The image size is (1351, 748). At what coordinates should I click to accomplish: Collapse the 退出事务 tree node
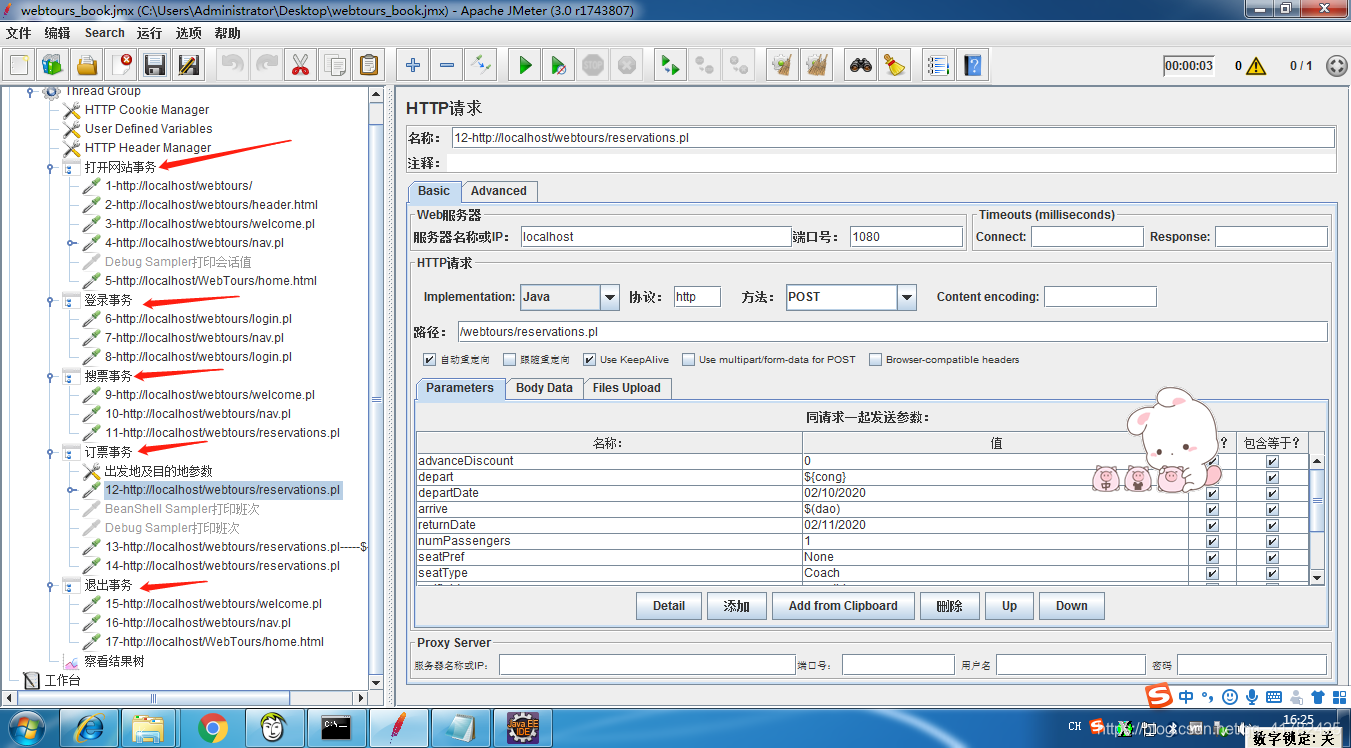click(49, 586)
